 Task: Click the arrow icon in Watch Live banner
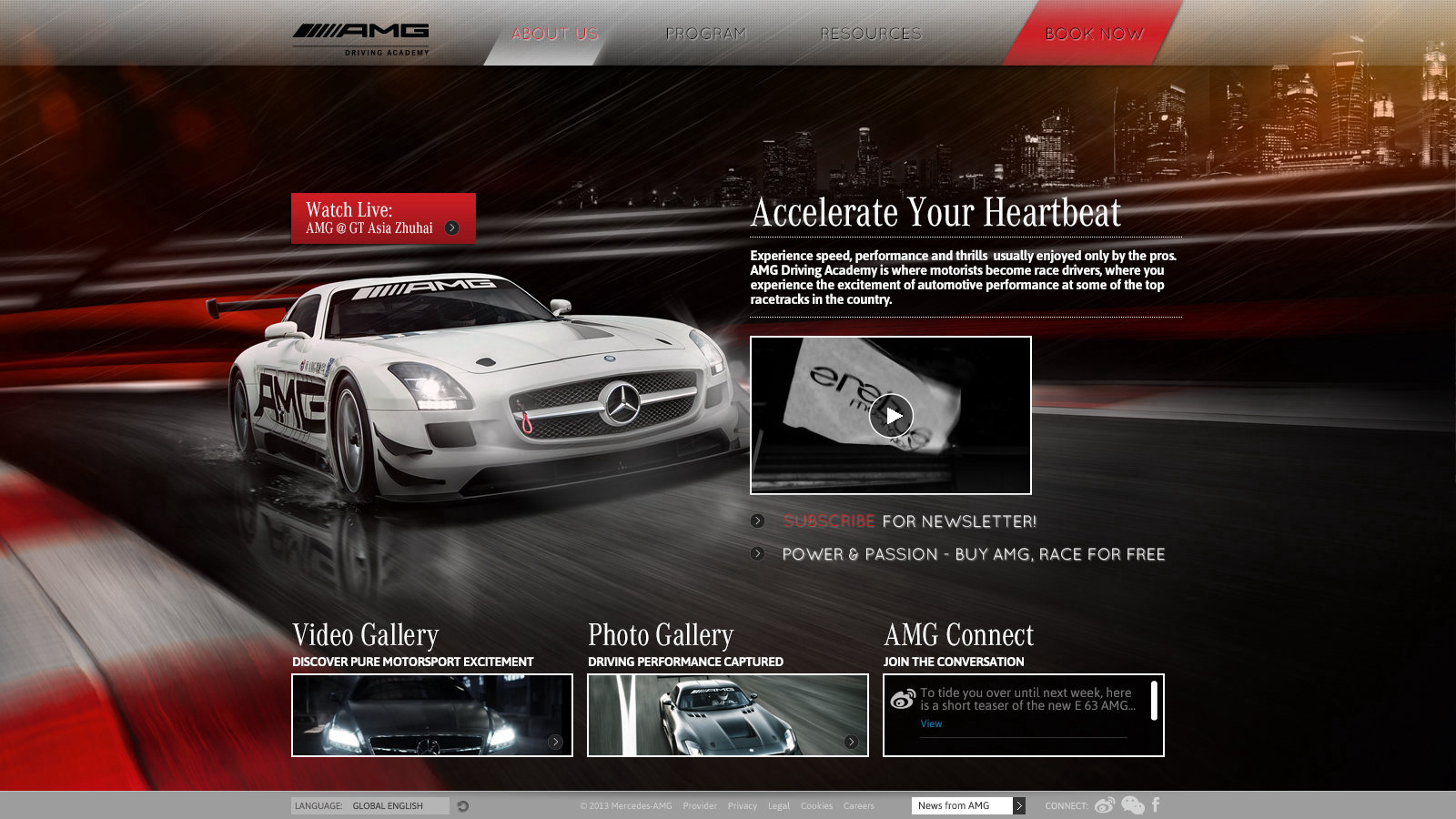[451, 228]
